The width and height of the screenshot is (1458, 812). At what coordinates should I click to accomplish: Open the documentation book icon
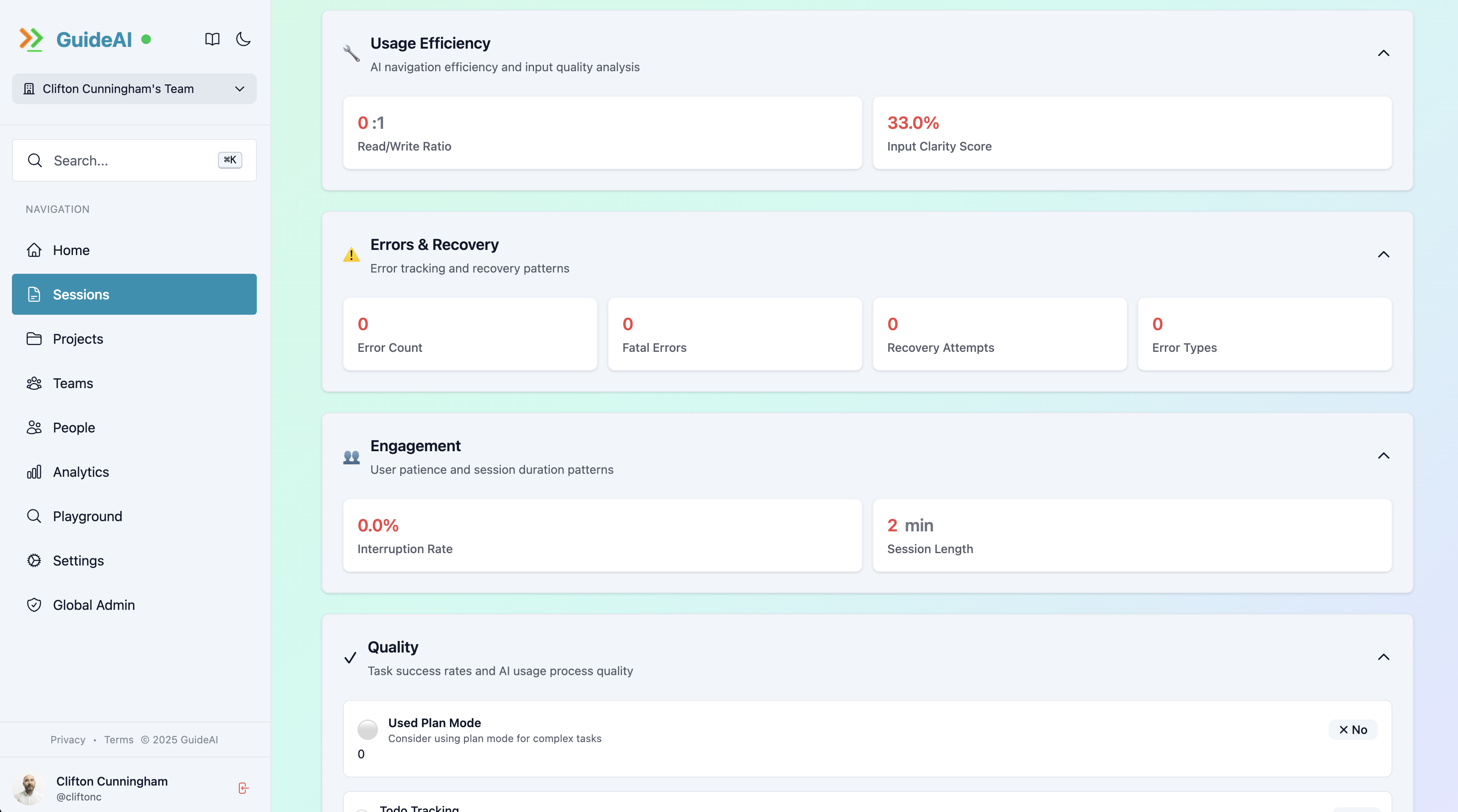212,39
